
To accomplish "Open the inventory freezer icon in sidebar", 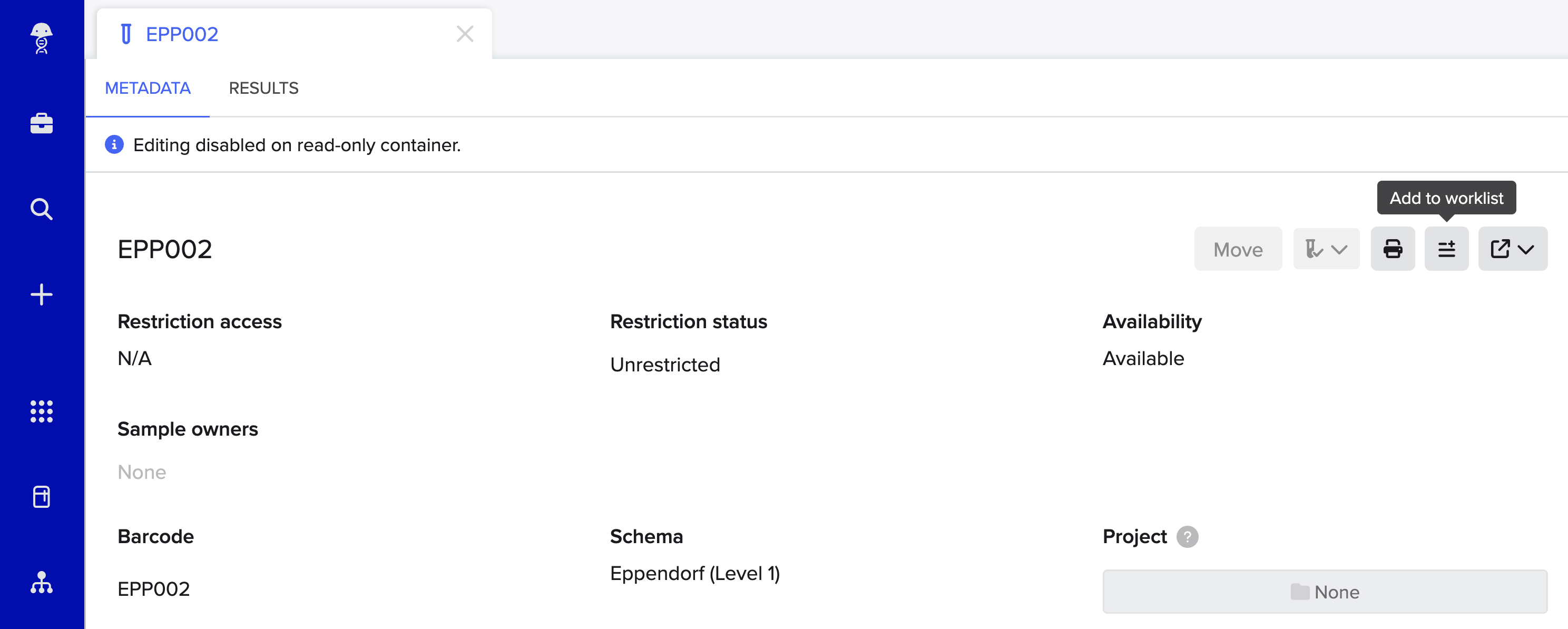I will click(x=42, y=497).
